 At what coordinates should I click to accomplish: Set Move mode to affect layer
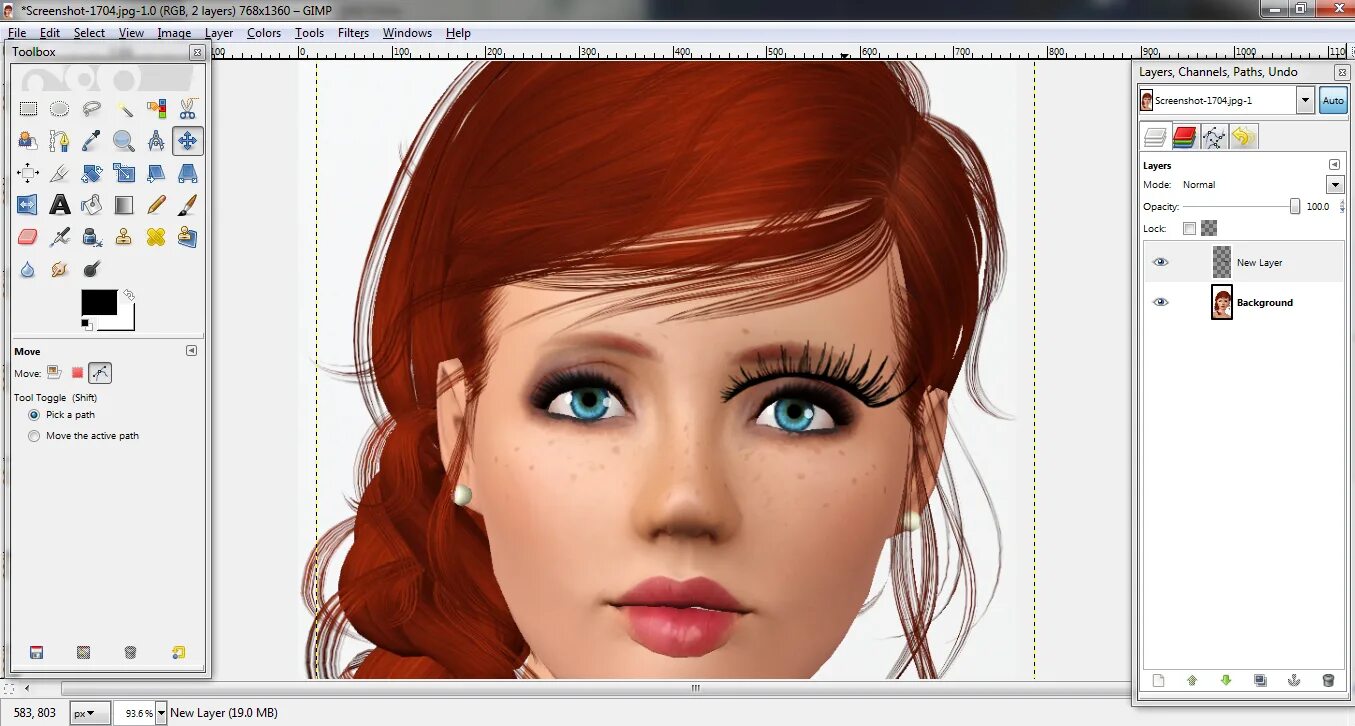click(x=55, y=373)
